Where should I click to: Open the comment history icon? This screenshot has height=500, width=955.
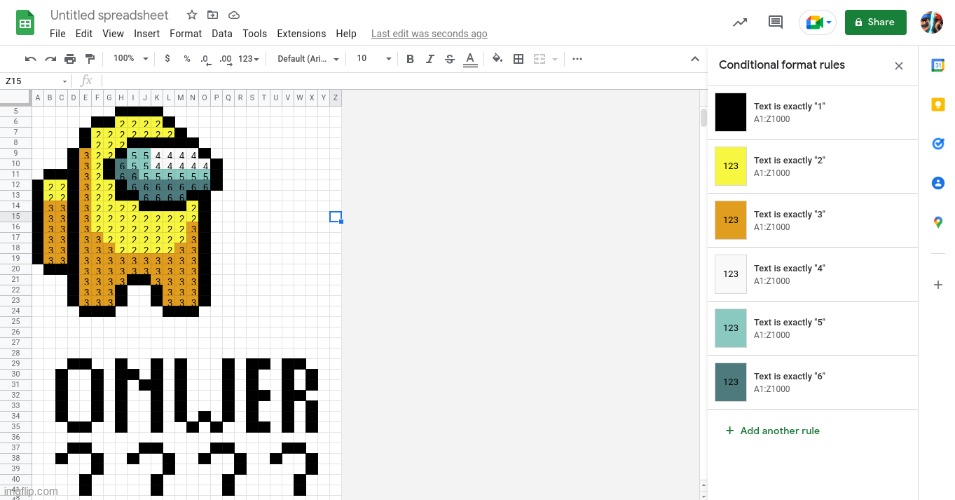pyautogui.click(x=775, y=22)
